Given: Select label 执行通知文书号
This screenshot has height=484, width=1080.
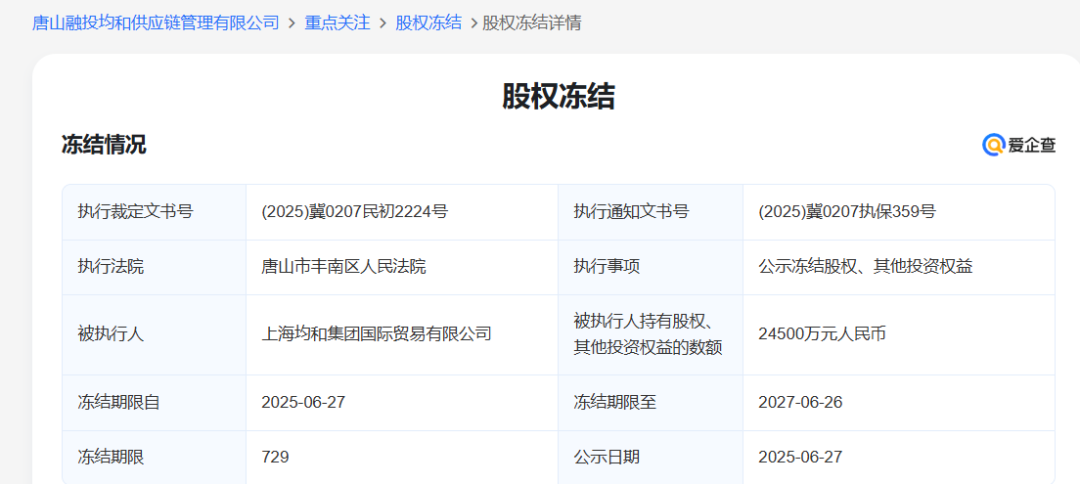Looking at the screenshot, I should click(631, 212).
